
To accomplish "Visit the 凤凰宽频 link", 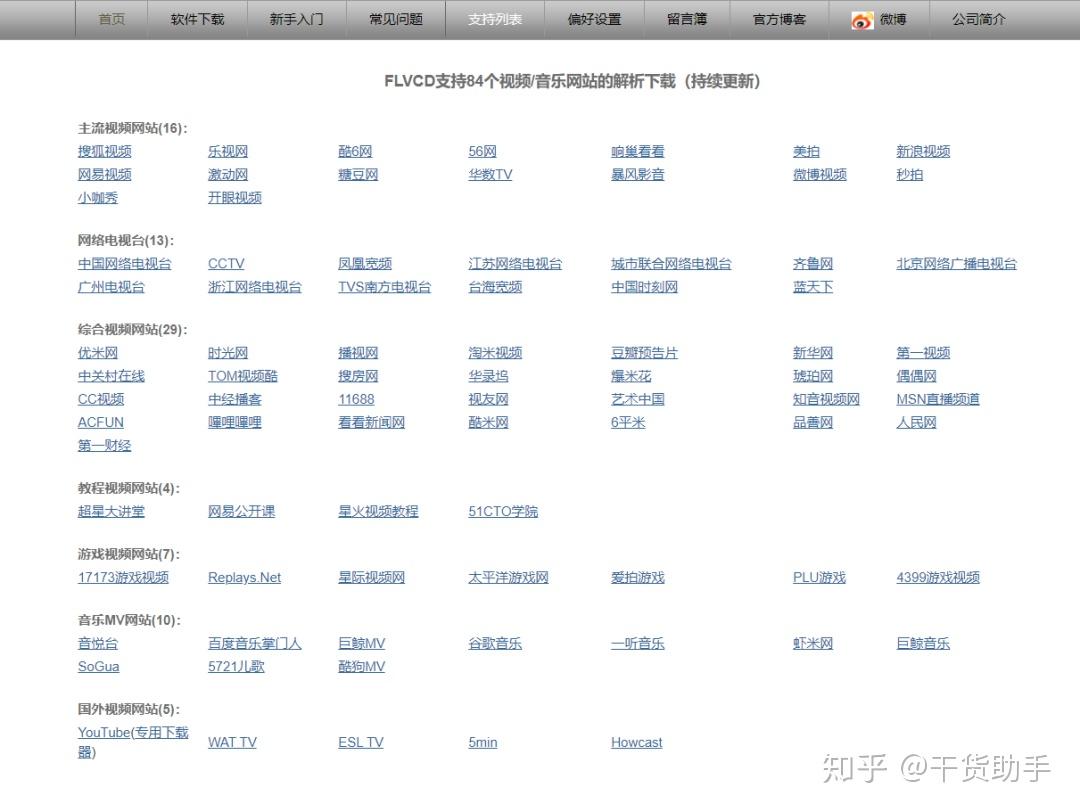I will coord(364,264).
